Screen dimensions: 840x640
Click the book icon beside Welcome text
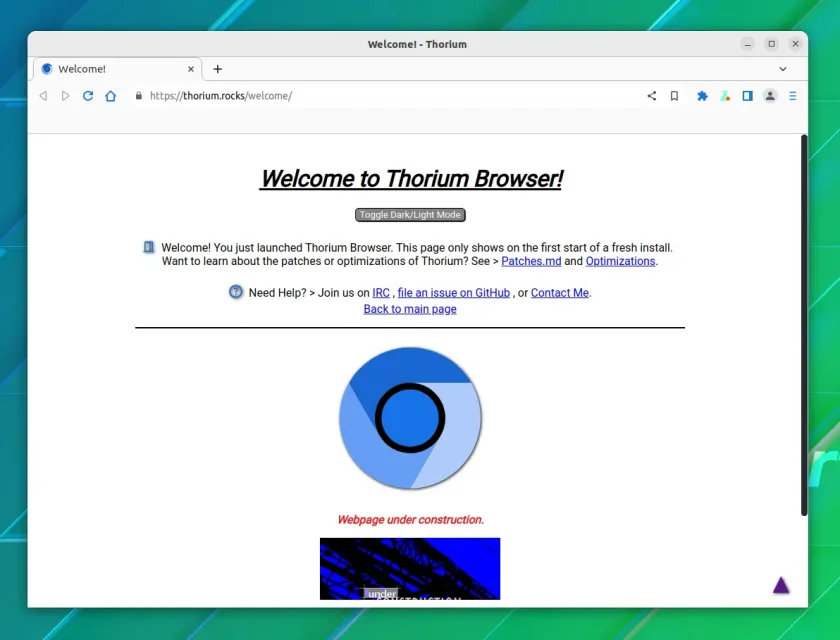pyautogui.click(x=148, y=247)
